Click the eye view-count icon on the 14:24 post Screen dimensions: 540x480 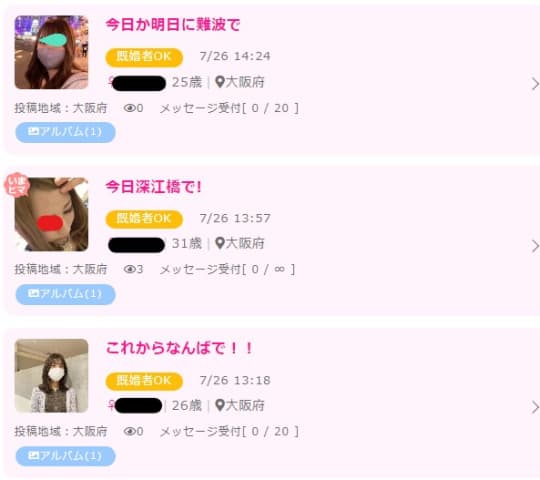(130, 108)
